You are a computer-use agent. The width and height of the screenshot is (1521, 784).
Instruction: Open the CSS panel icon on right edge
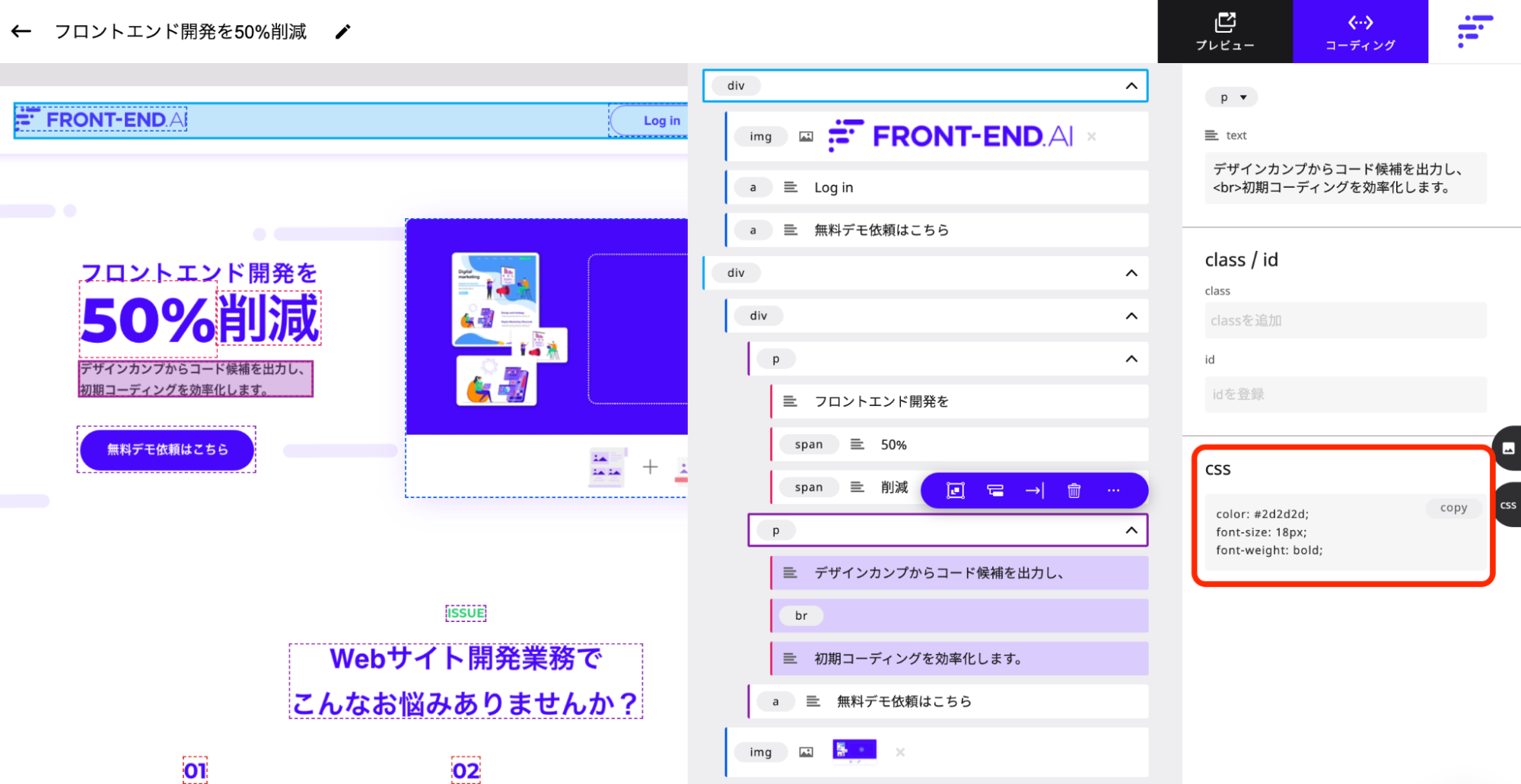(x=1509, y=504)
